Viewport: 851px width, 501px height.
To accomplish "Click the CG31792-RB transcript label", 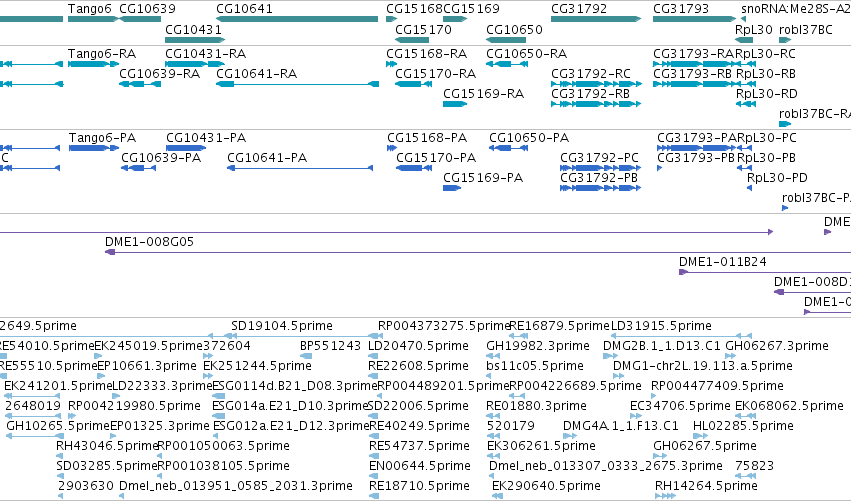I will click(x=590, y=93).
